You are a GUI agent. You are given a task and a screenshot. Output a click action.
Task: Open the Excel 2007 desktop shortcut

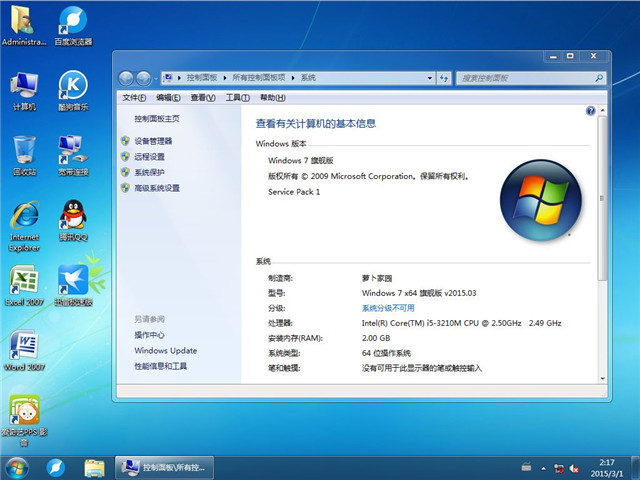(24, 285)
